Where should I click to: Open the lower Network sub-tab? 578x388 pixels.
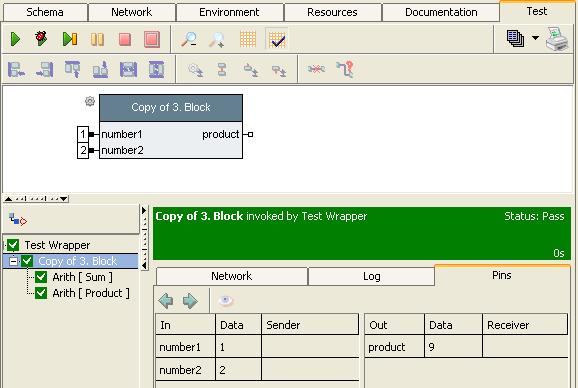click(x=231, y=276)
